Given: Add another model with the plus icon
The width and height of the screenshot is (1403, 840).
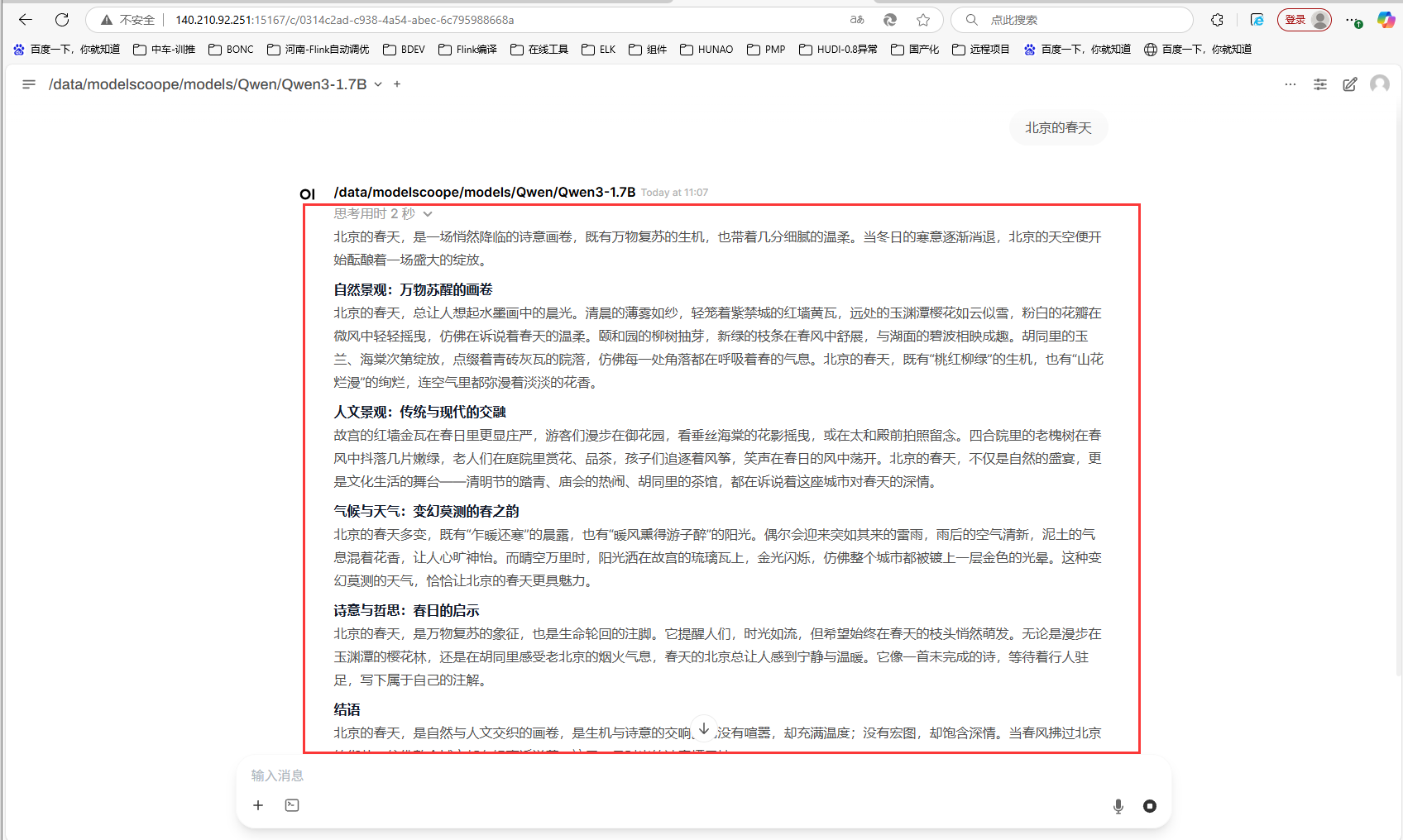Looking at the screenshot, I should pos(397,84).
